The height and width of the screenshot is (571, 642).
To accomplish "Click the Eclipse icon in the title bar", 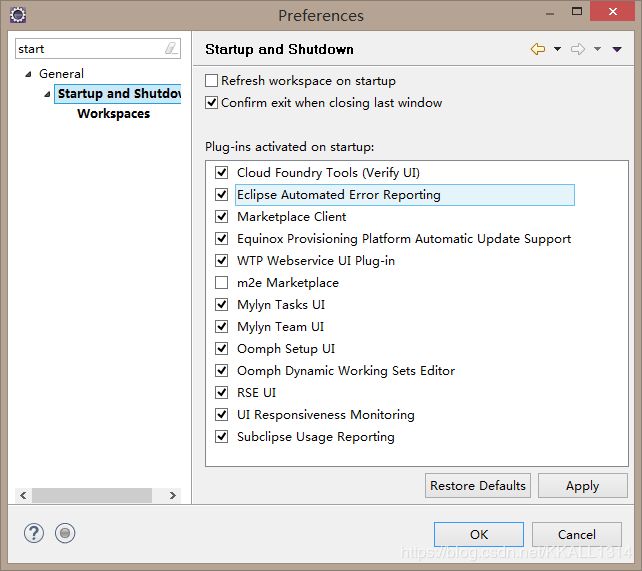I will point(18,15).
